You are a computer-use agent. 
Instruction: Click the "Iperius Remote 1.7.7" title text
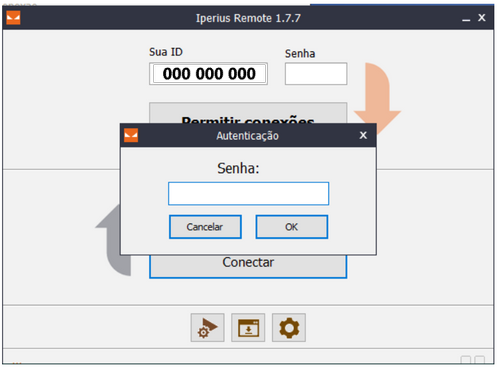pyautogui.click(x=248, y=18)
